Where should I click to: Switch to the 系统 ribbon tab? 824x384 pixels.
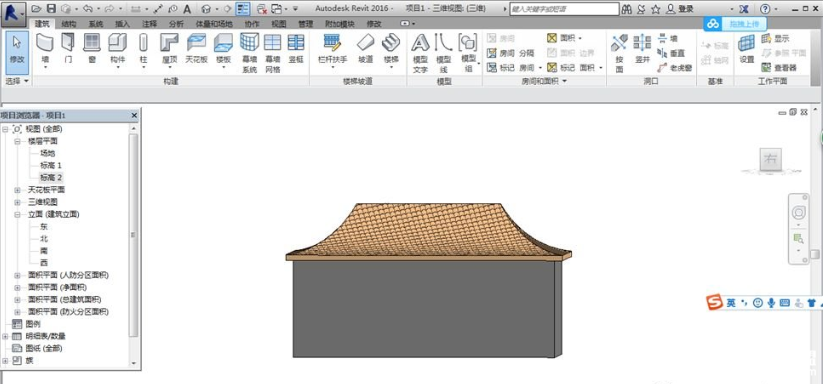[96, 24]
